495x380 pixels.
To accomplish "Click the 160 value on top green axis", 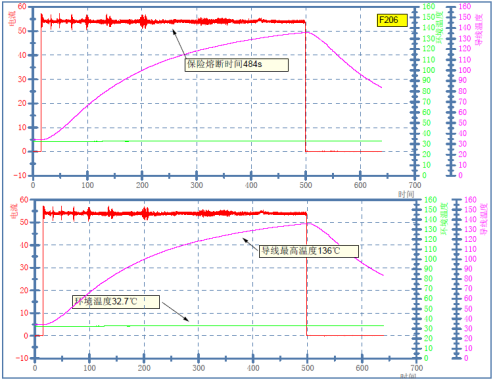I will point(429,6).
